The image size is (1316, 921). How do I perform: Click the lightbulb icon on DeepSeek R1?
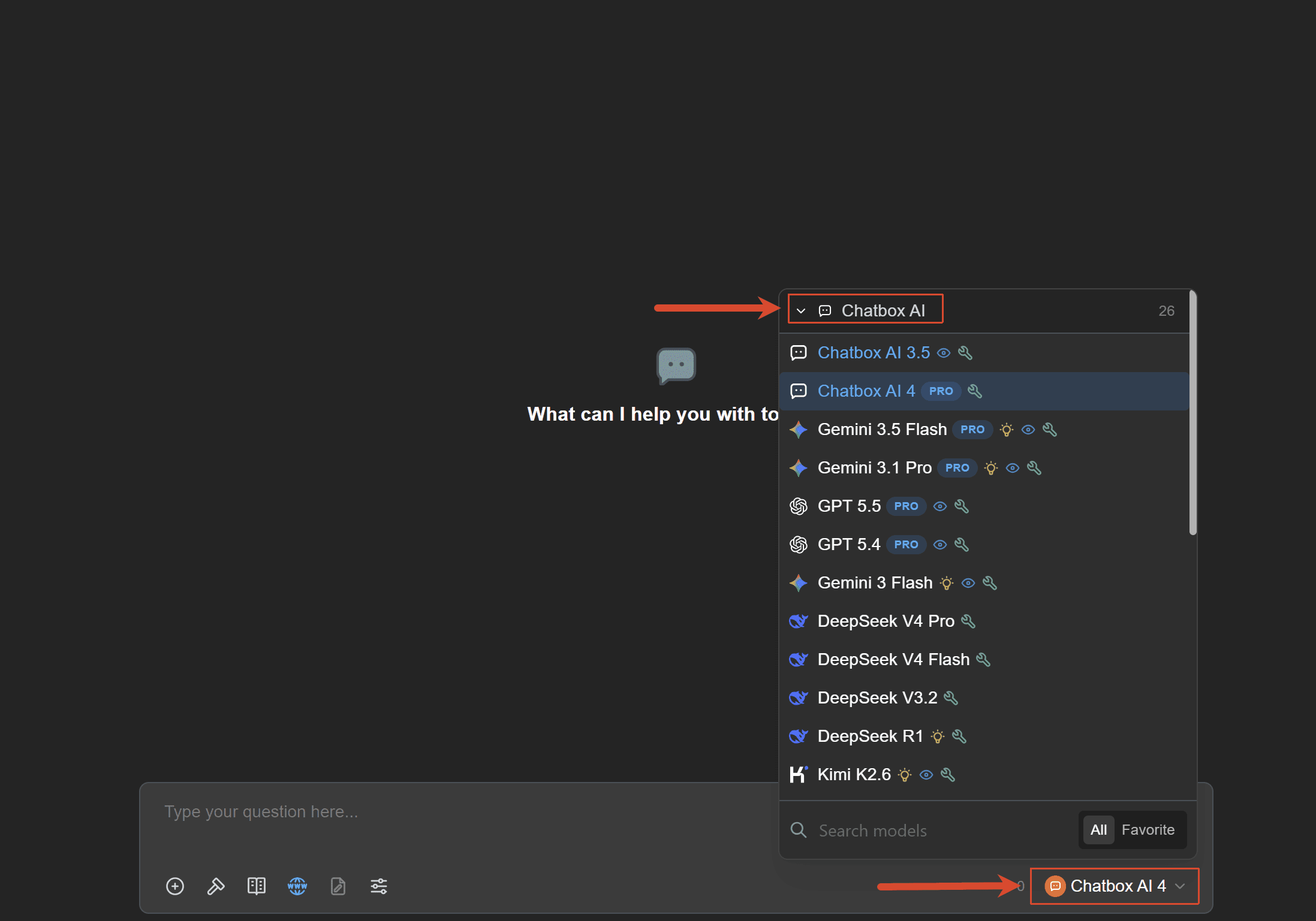[938, 736]
